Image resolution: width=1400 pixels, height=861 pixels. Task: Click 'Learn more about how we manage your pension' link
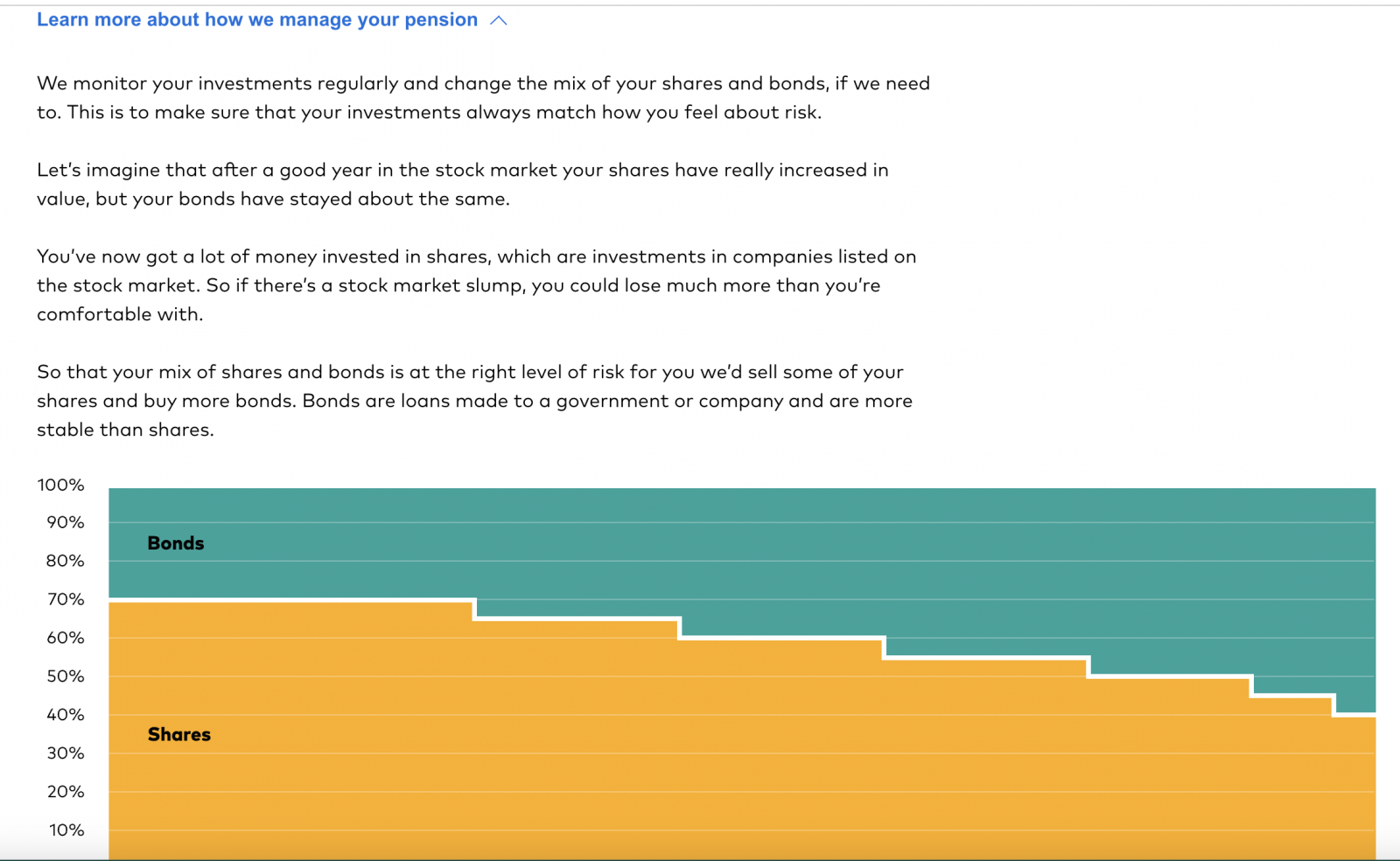pyautogui.click(x=257, y=20)
